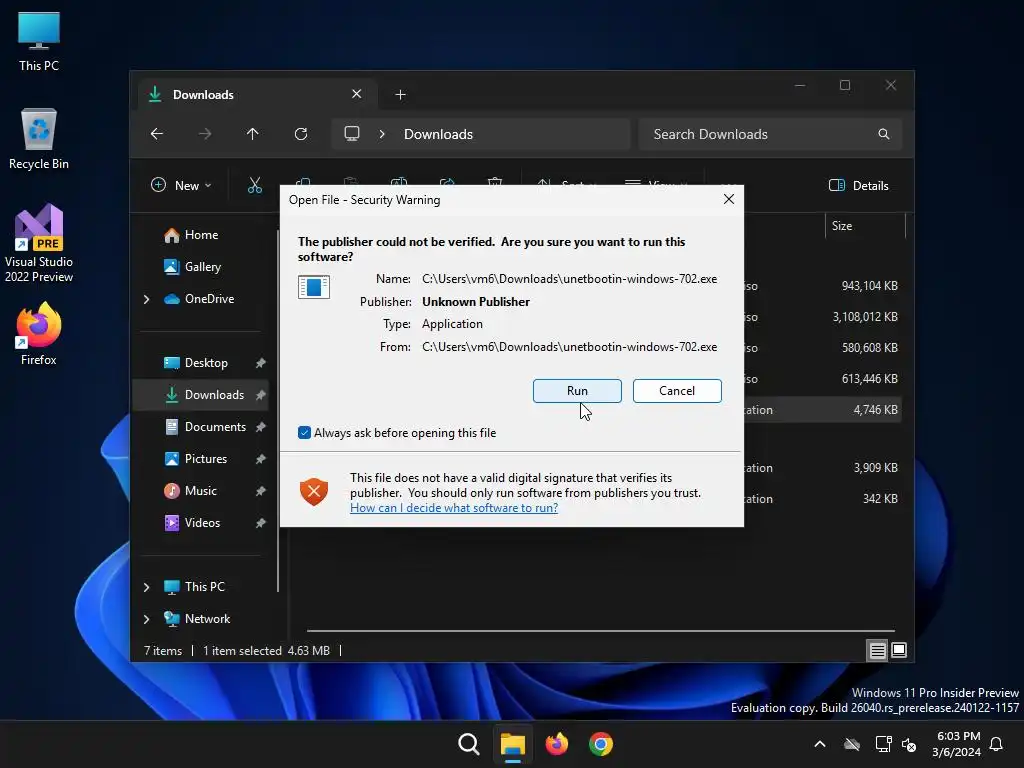Click the pin icon next to Music
Viewport: 1024px width, 768px height.
pyautogui.click(x=261, y=490)
